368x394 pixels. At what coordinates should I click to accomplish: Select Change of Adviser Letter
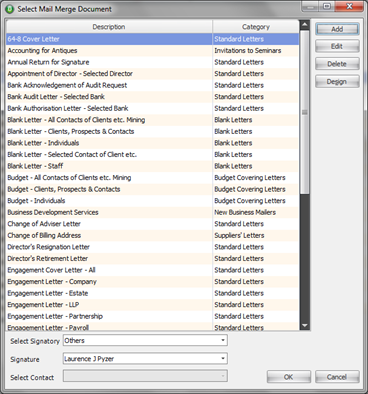point(152,224)
